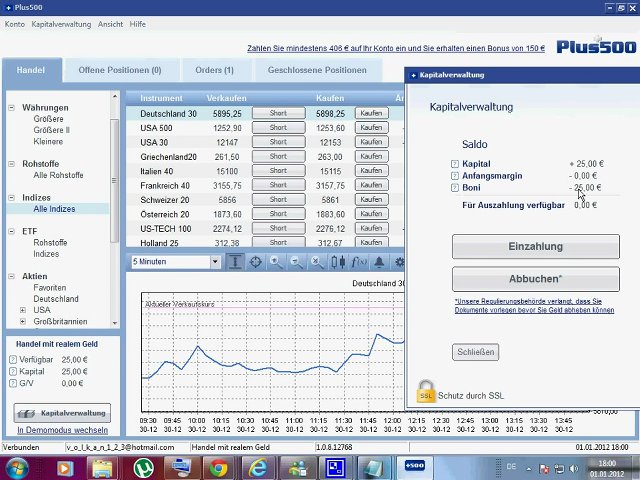
Task: Expand the USA stocks node
Action: point(23,310)
